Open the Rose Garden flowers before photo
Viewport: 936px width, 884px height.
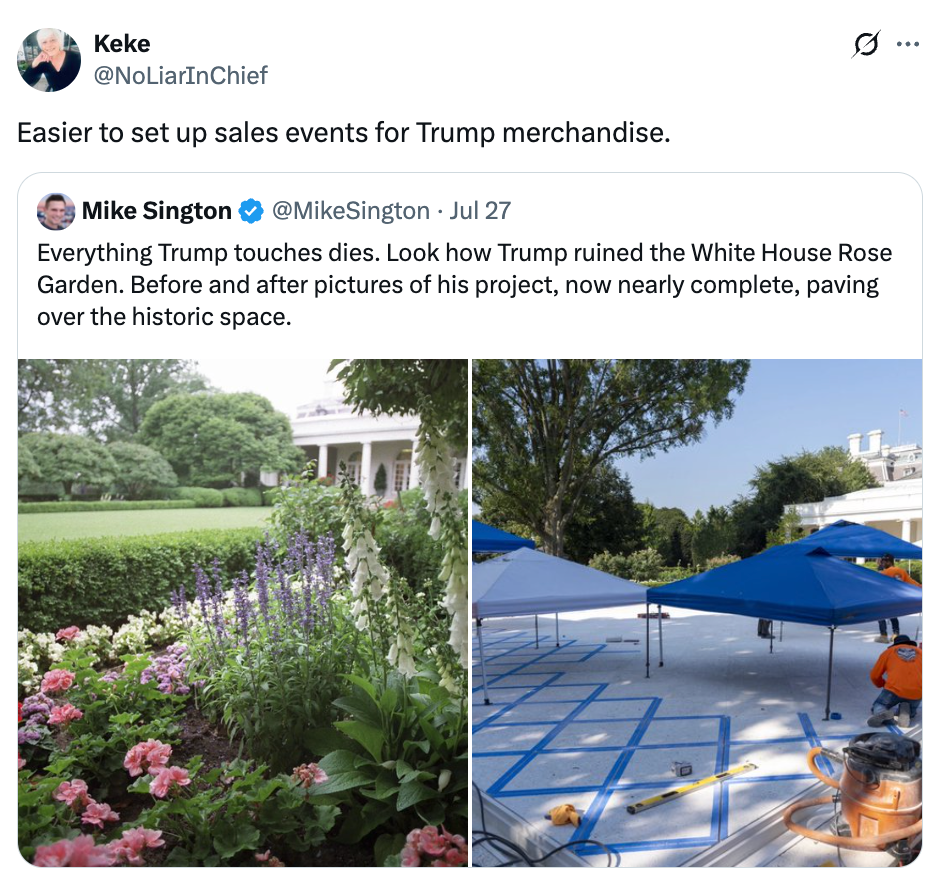pos(243,612)
